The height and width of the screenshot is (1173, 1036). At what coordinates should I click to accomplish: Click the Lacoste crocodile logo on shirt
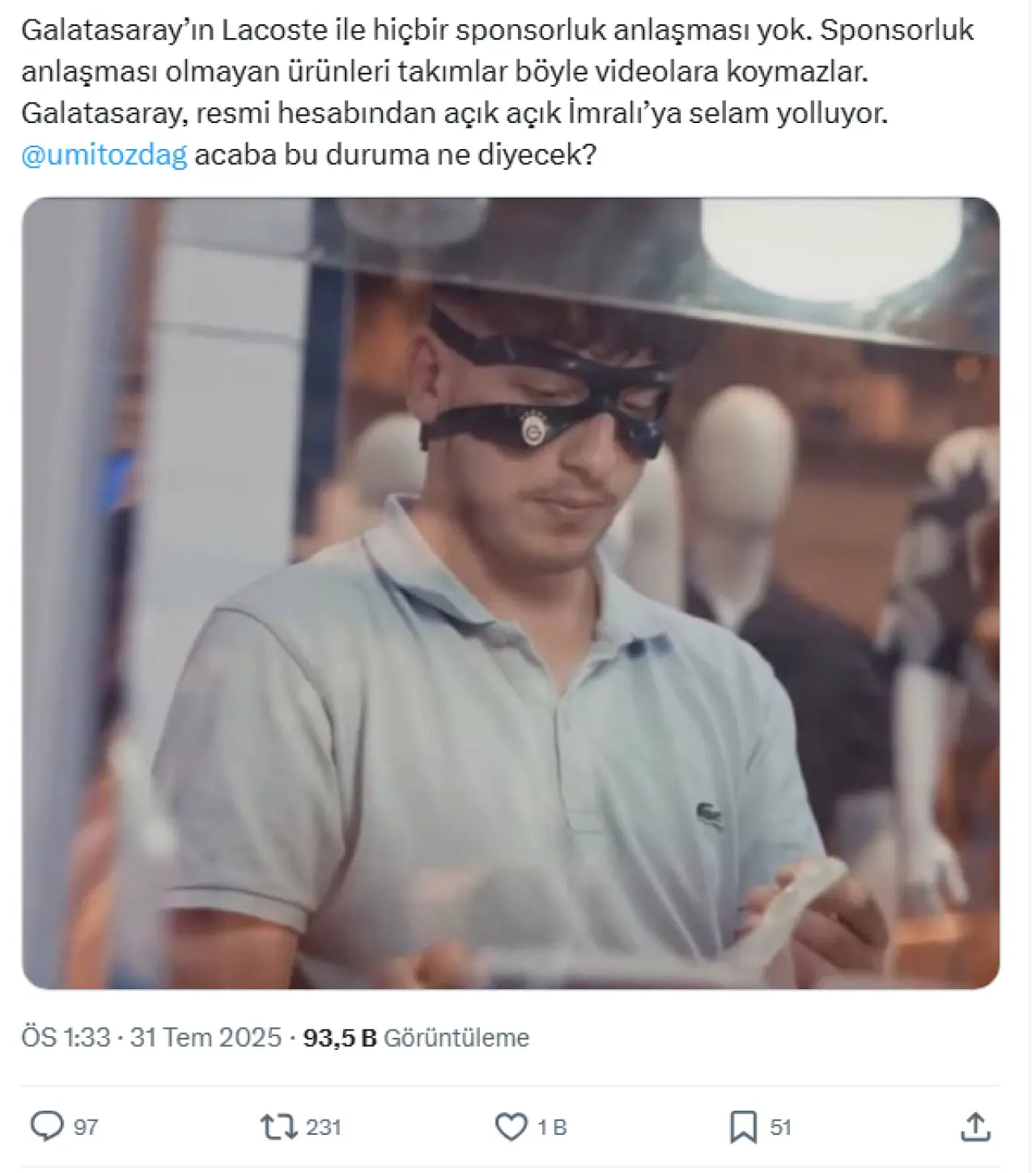click(710, 814)
